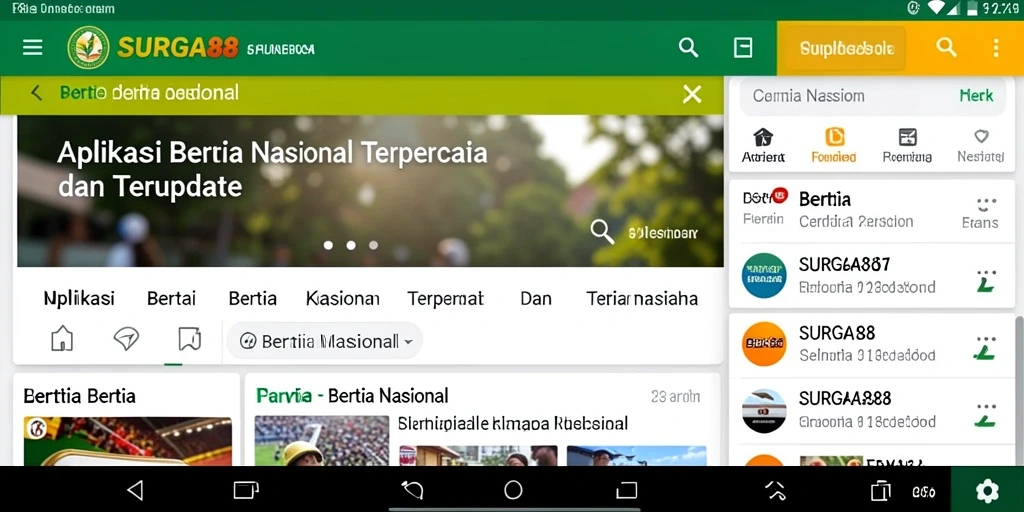Click the underlined bookmark icon

pos(189,339)
